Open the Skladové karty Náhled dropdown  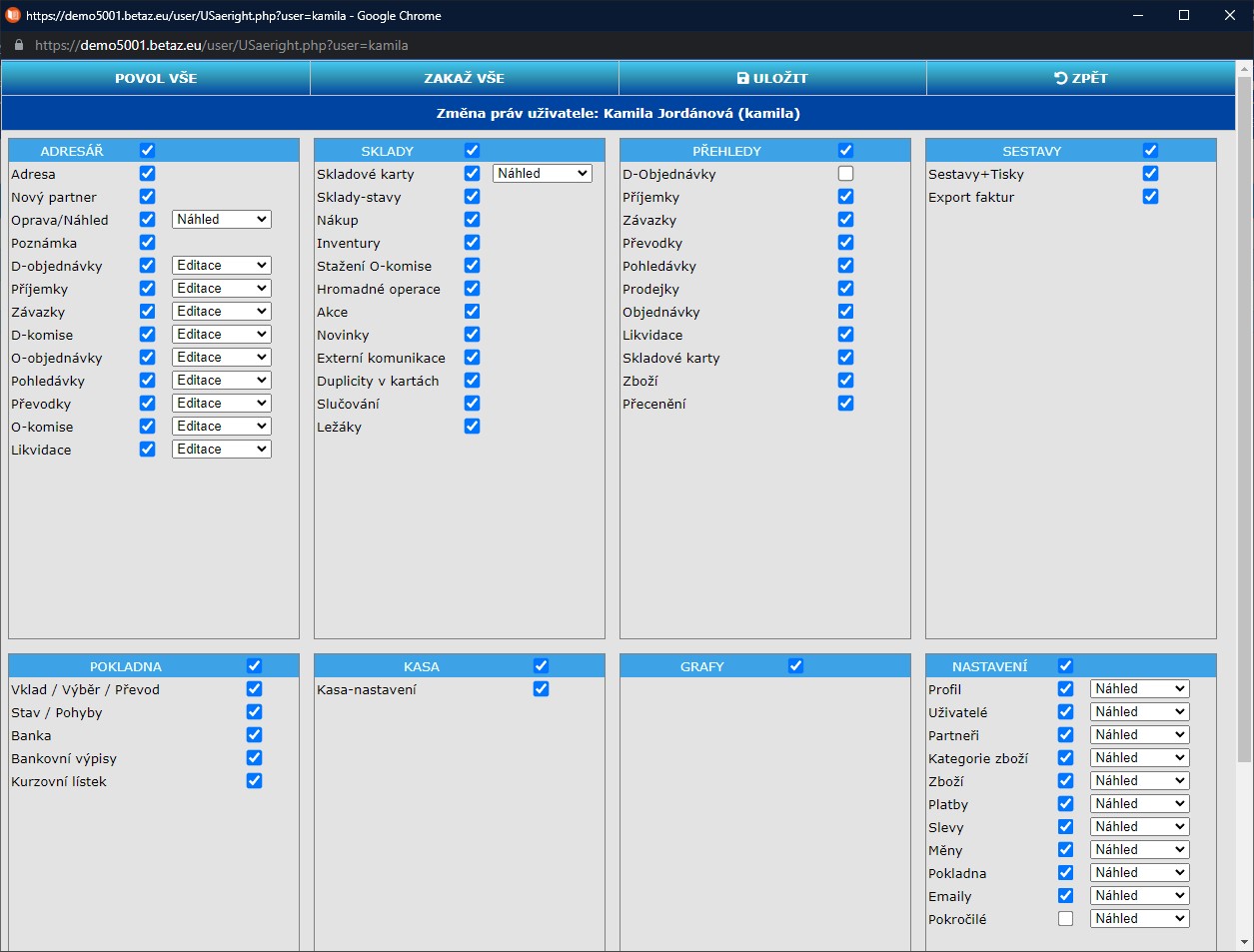pos(543,174)
